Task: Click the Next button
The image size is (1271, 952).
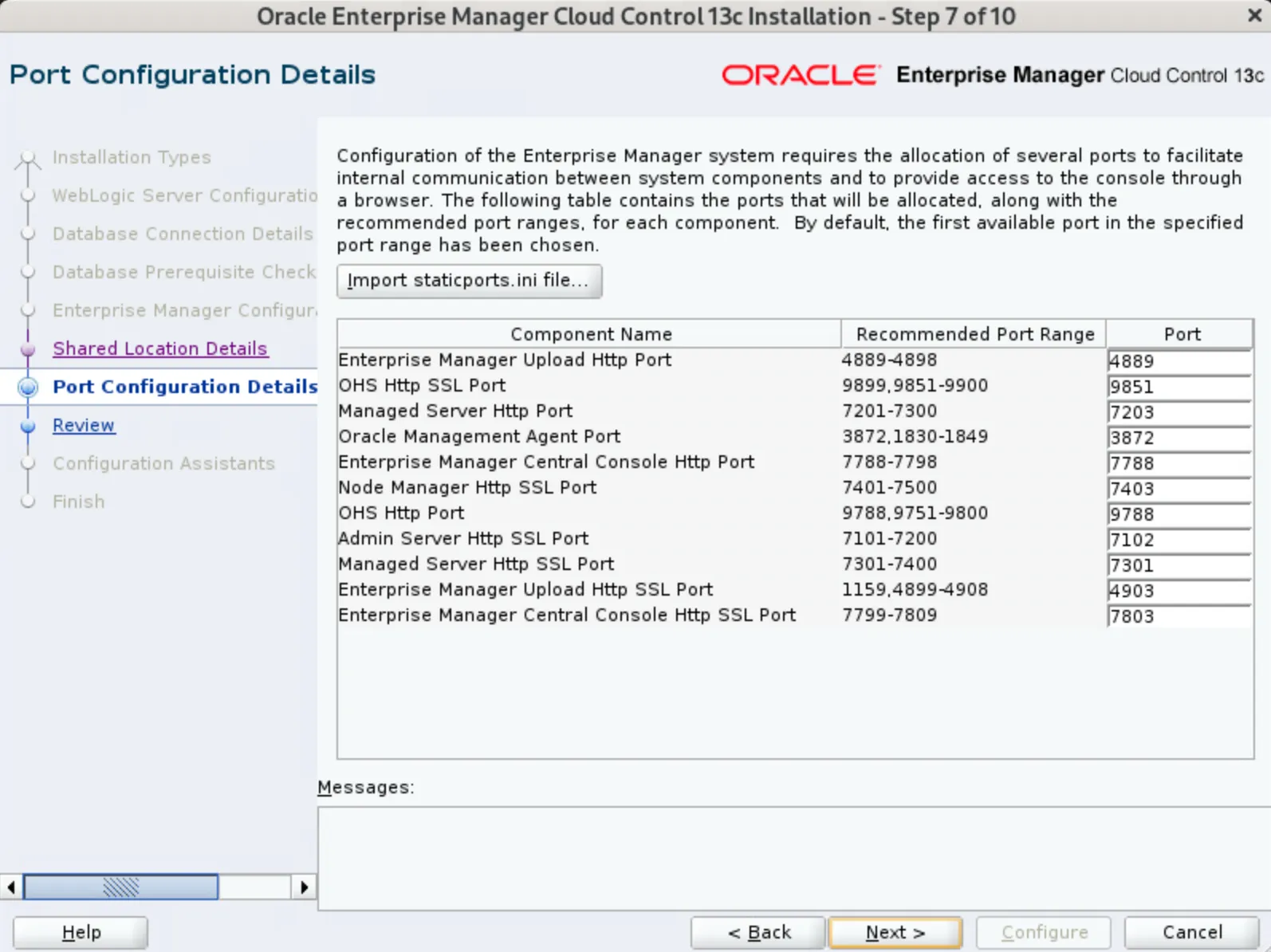Action: pos(895,932)
